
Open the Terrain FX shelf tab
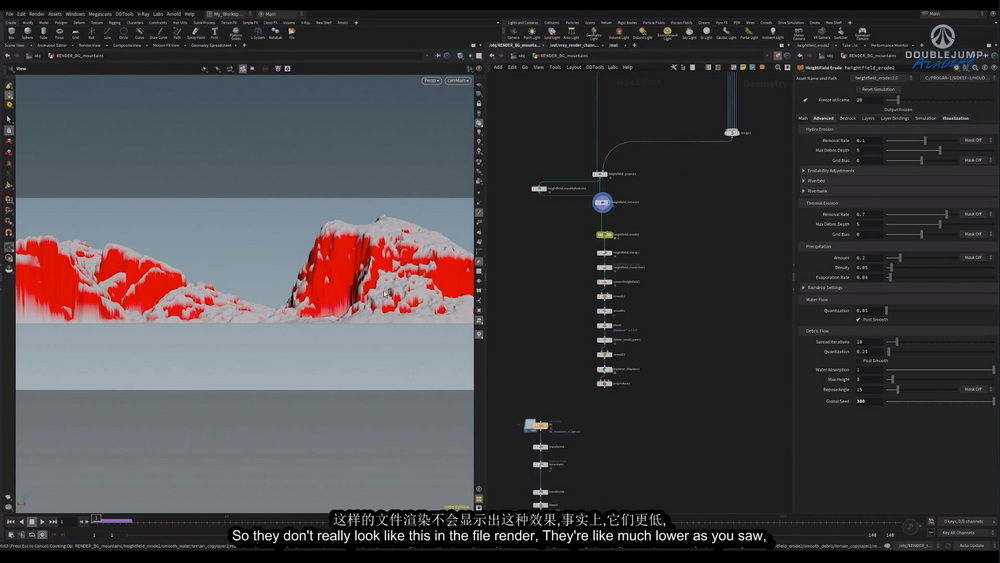228,23
